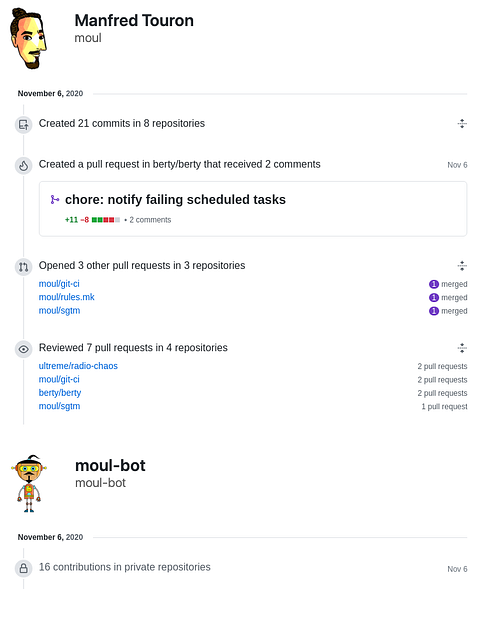This screenshot has width=480, height=617.
Task: Expand the opened pull requests section
Action: pyautogui.click(x=462, y=266)
